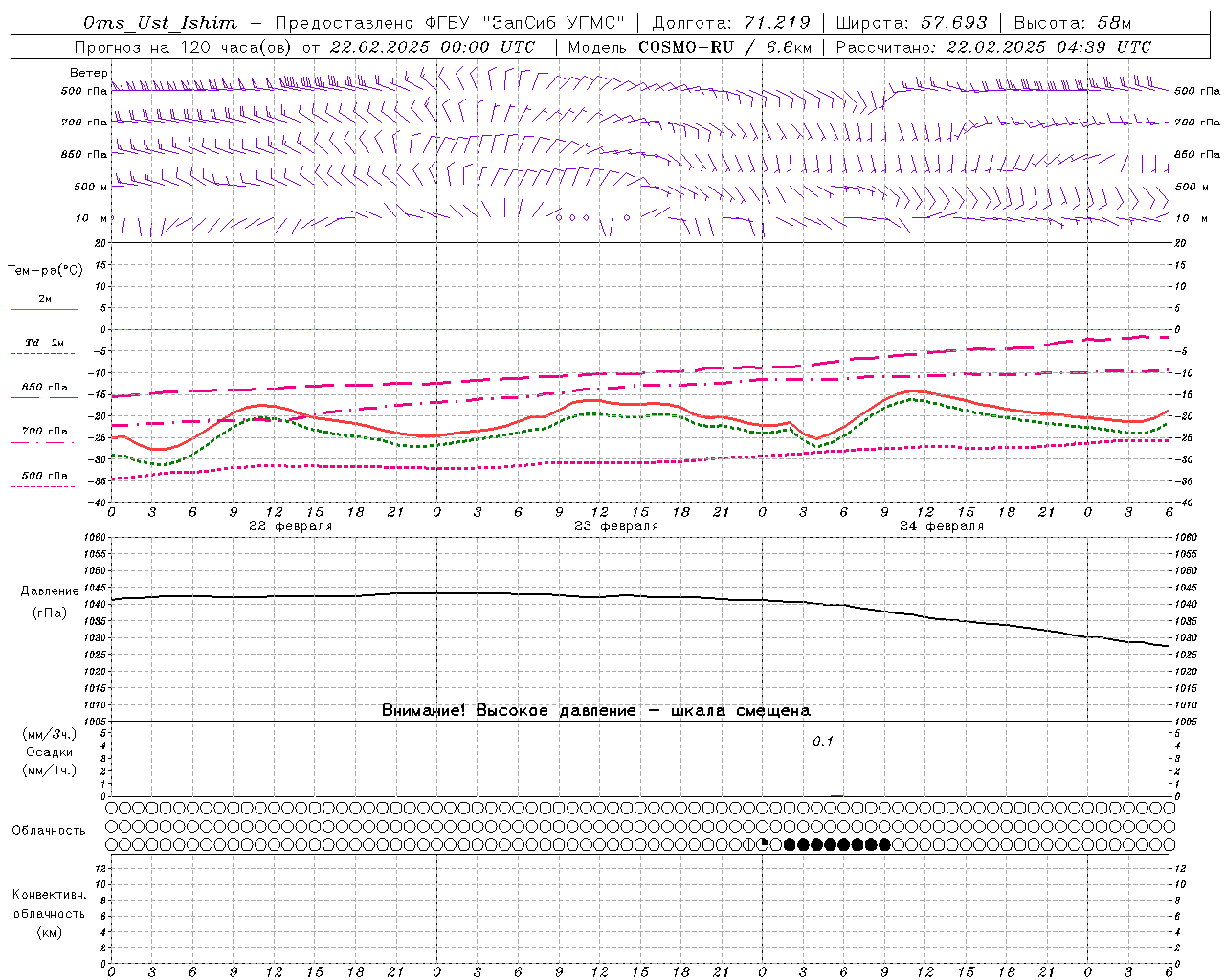Click the Облачность cloudiness label
Image resolution: width=1225 pixels, height=980 pixels.
click(x=49, y=830)
